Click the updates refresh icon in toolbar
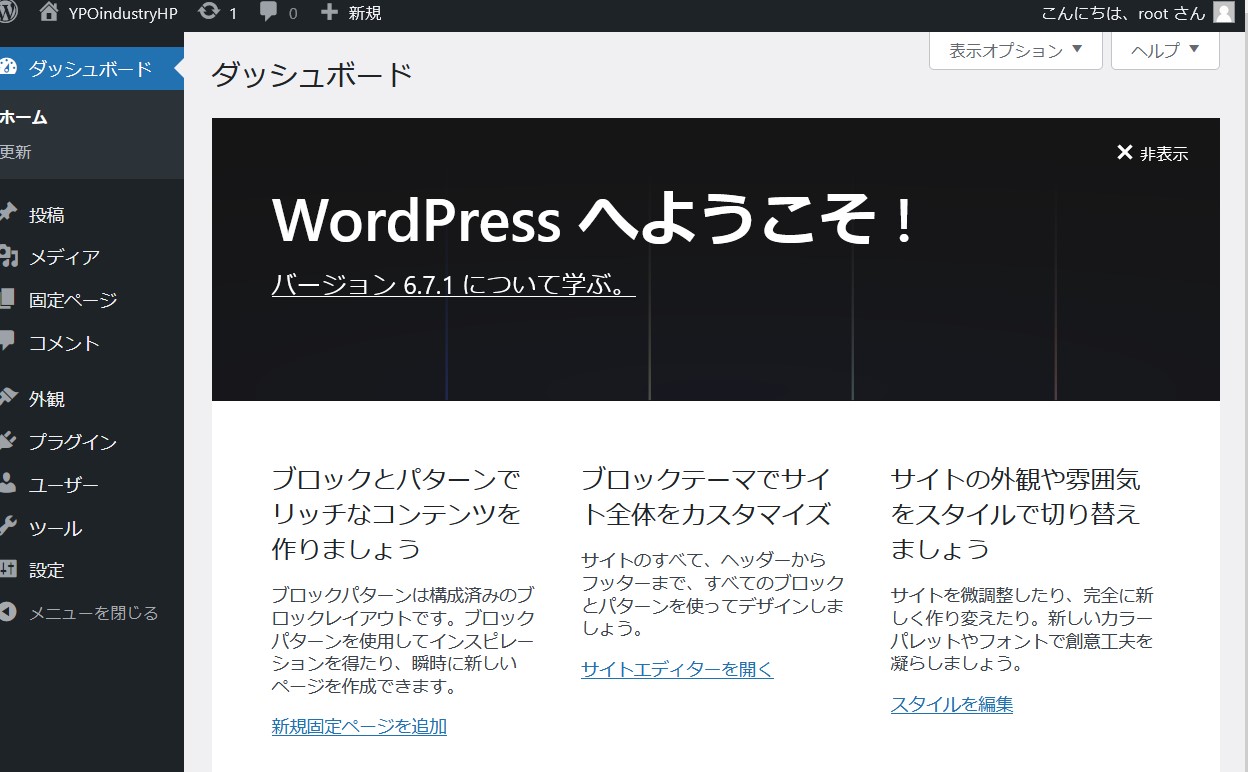1248x772 pixels. [208, 13]
